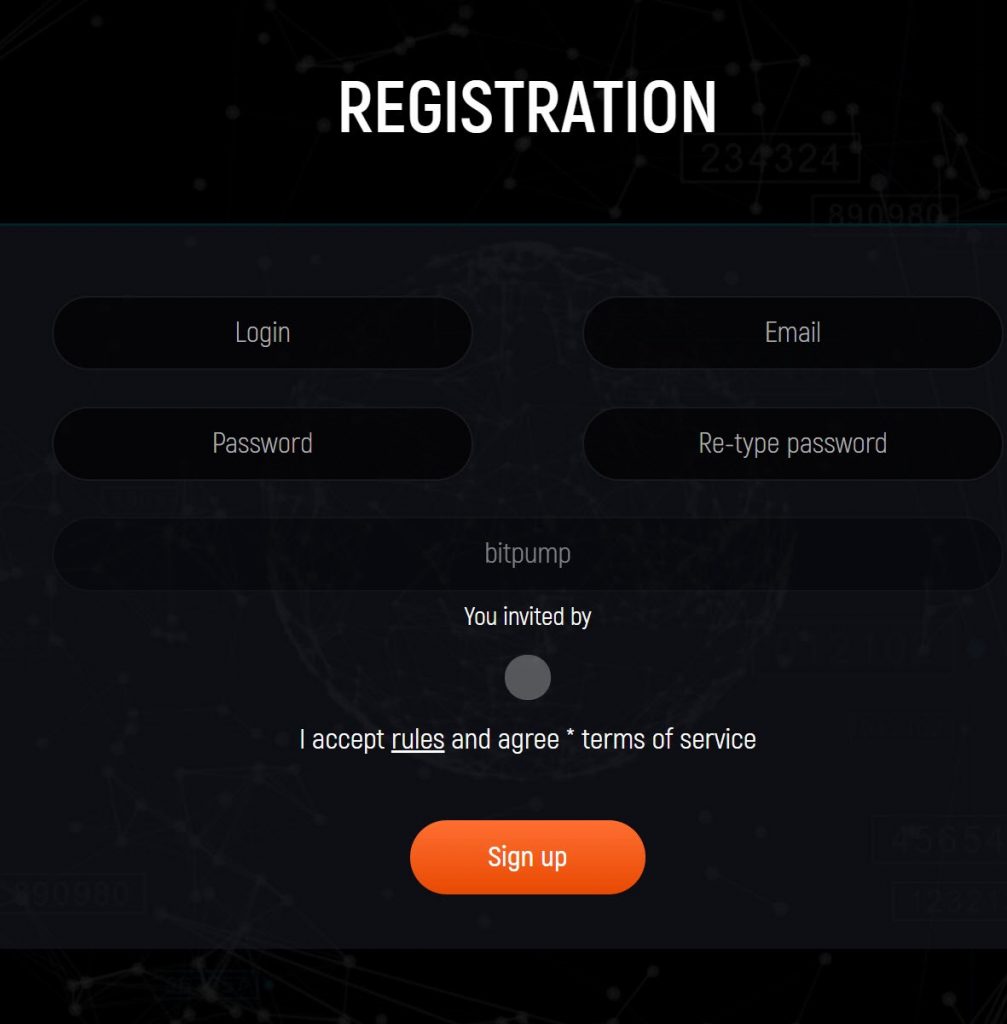Click the Login input field
This screenshot has width=1007, height=1024.
point(262,333)
